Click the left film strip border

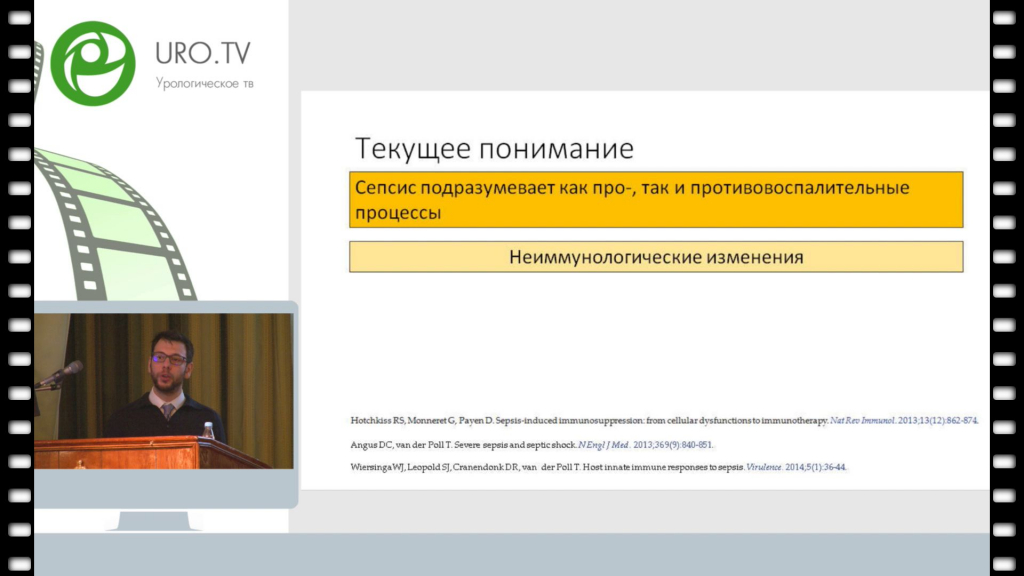point(17,288)
